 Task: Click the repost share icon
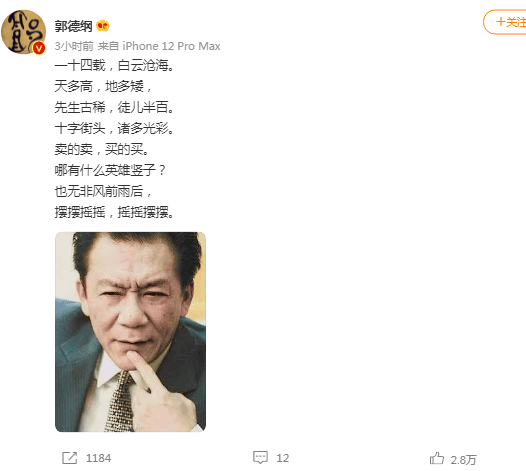pos(69,458)
